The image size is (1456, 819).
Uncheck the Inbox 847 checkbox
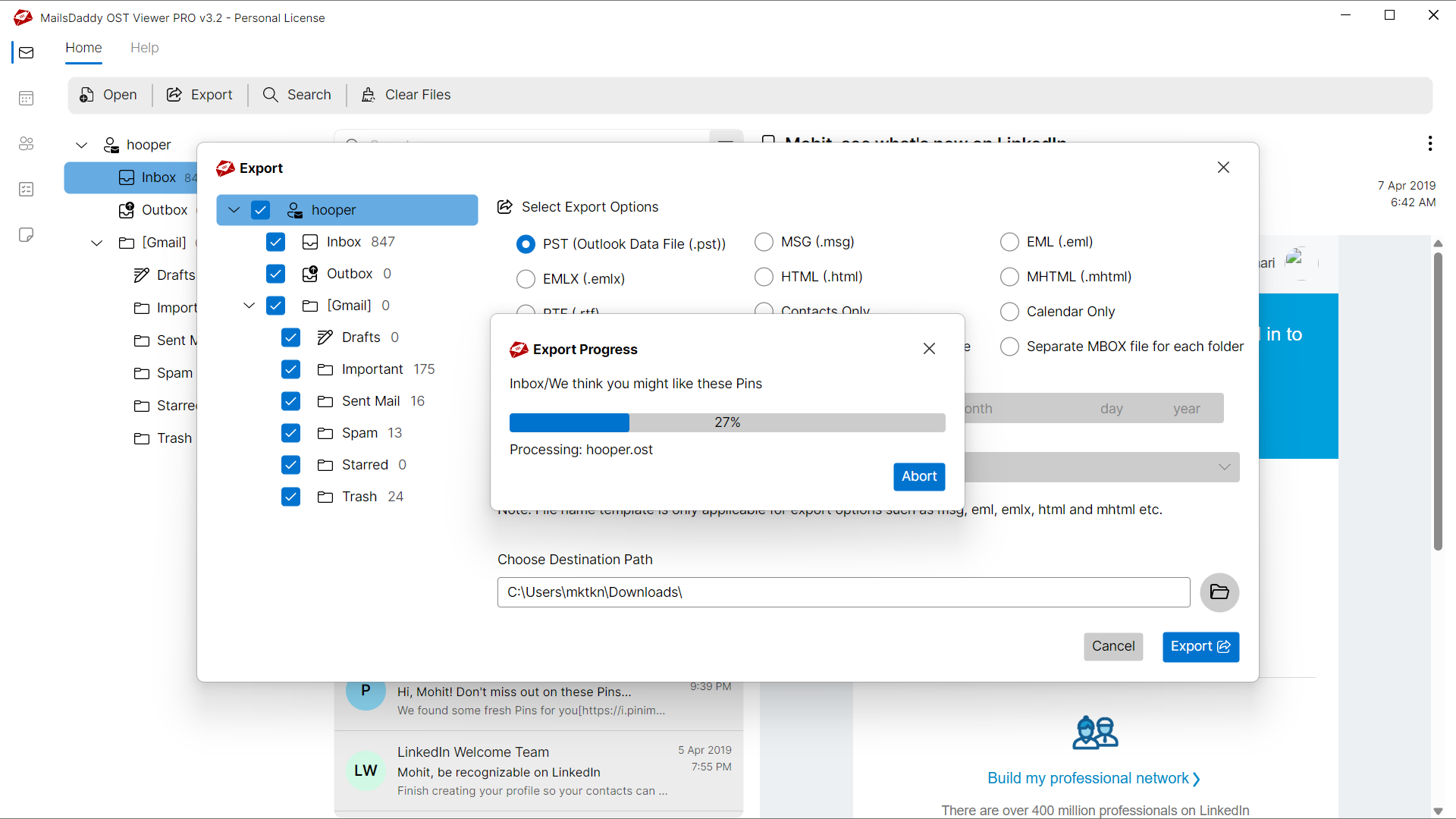275,242
